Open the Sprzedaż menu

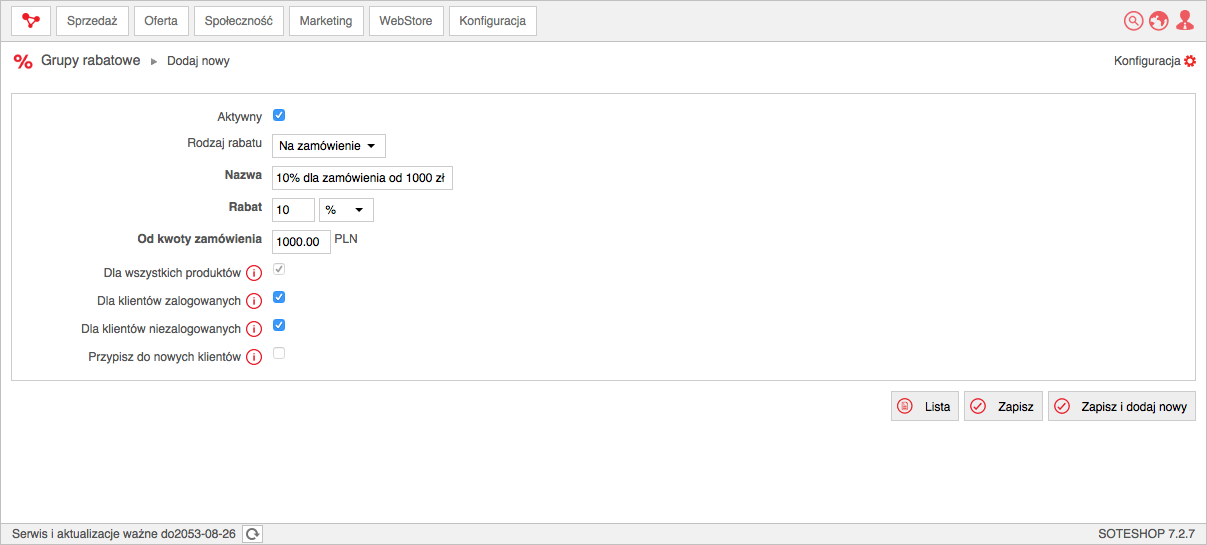click(92, 21)
